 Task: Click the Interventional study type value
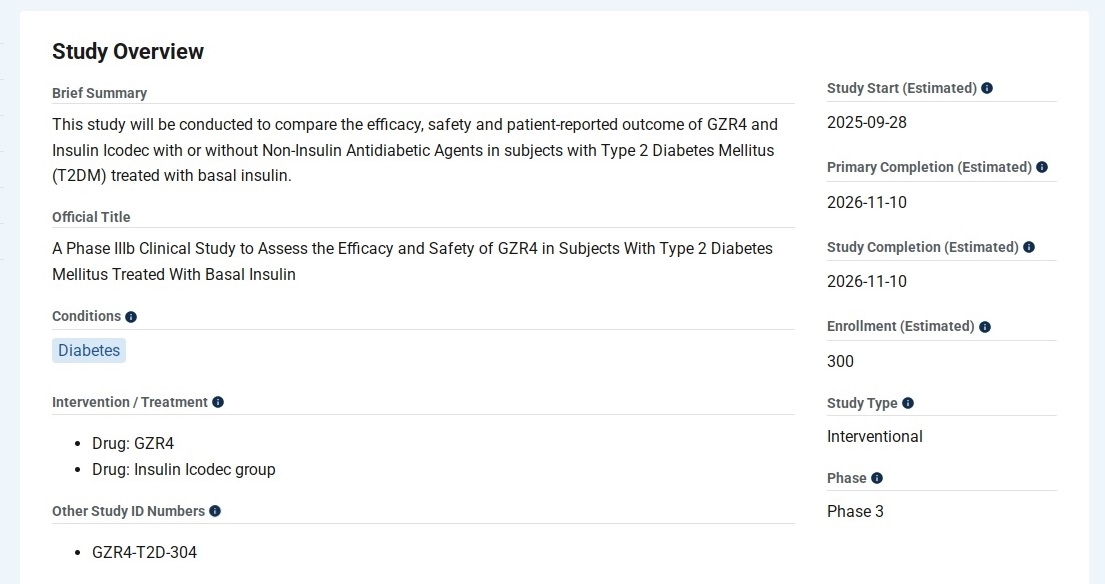click(x=875, y=436)
